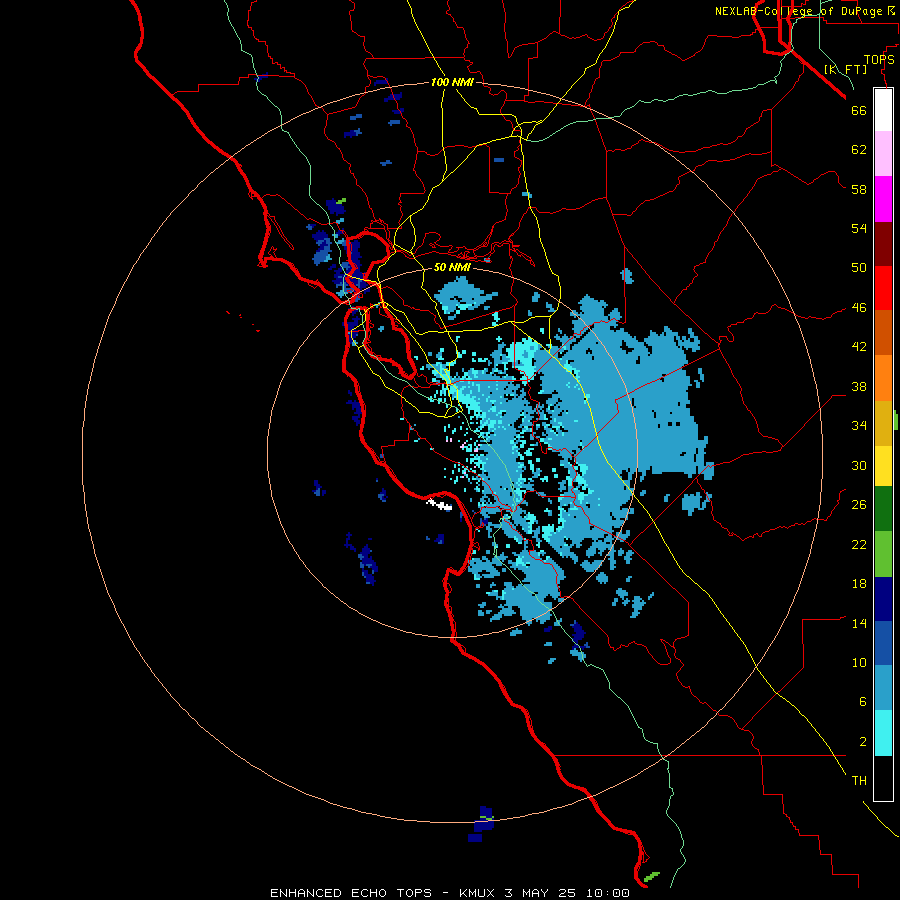Select the 14 legend number

point(859,623)
